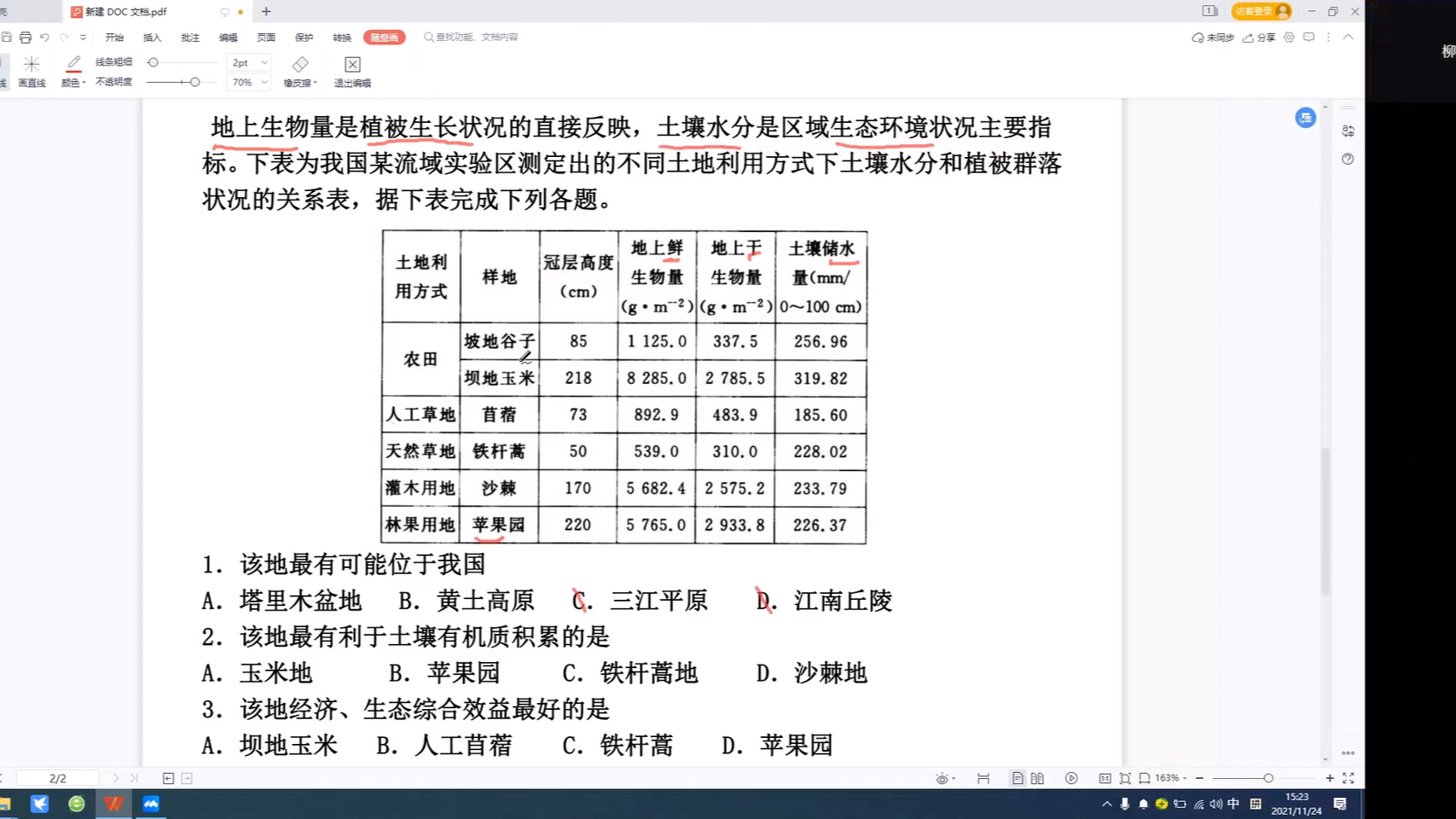Click the back-to-previous-view icon in status bar
This screenshot has width=1456, height=819.
tap(168, 778)
